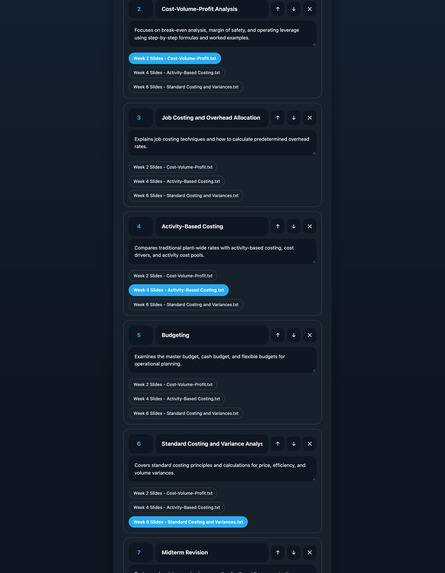Move Activity-Based Costing topic down
This screenshot has width=445, height=573.
[x=294, y=226]
